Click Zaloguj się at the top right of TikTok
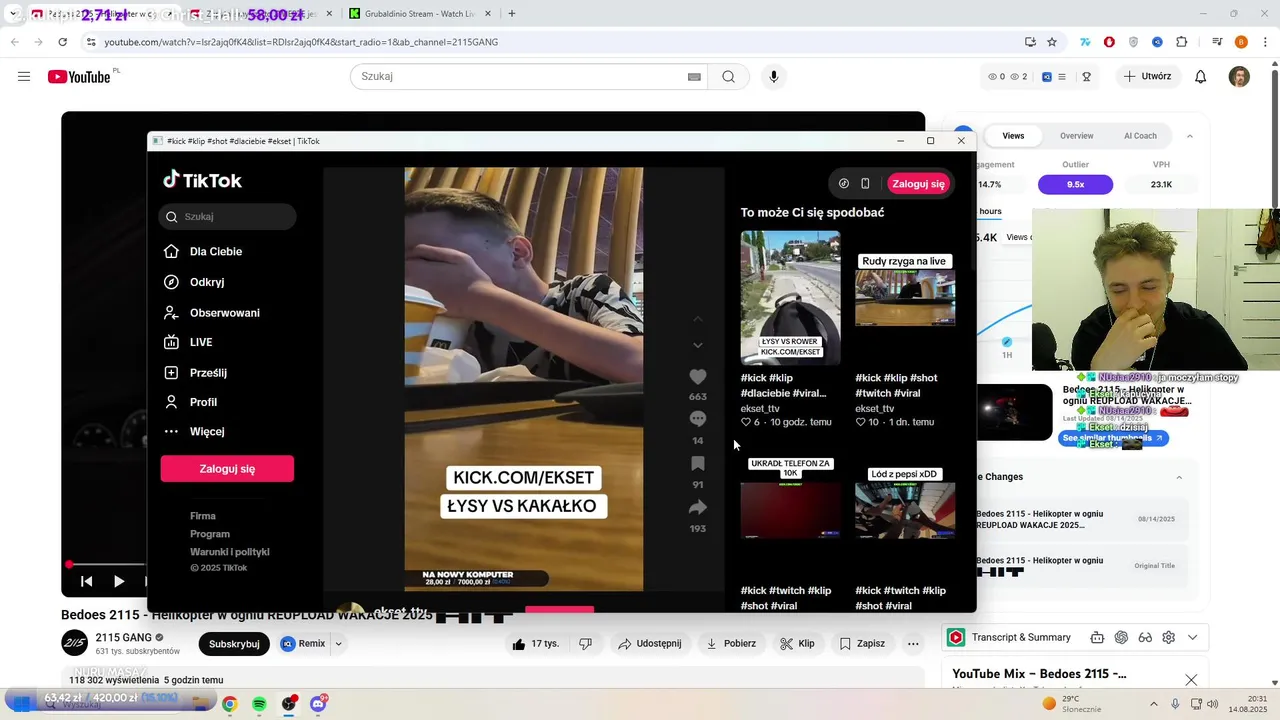The width and height of the screenshot is (1280, 720). coord(918,184)
